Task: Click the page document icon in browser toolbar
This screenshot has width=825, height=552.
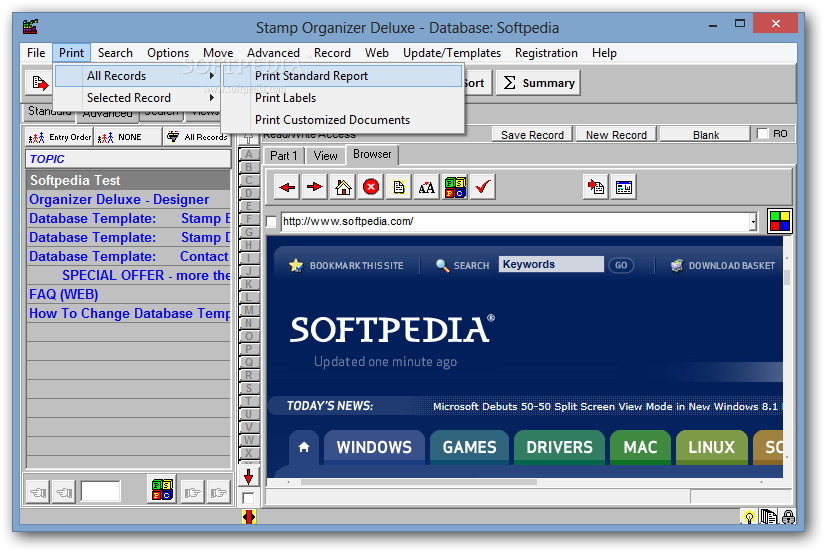Action: coord(399,187)
